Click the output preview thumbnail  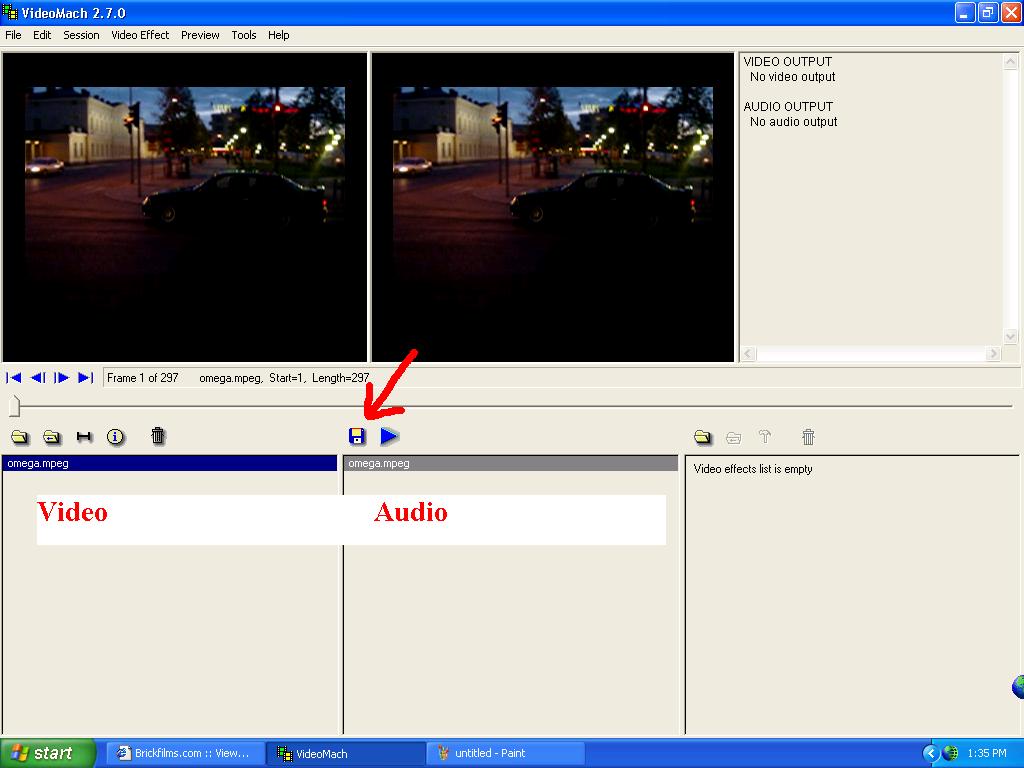click(x=552, y=207)
